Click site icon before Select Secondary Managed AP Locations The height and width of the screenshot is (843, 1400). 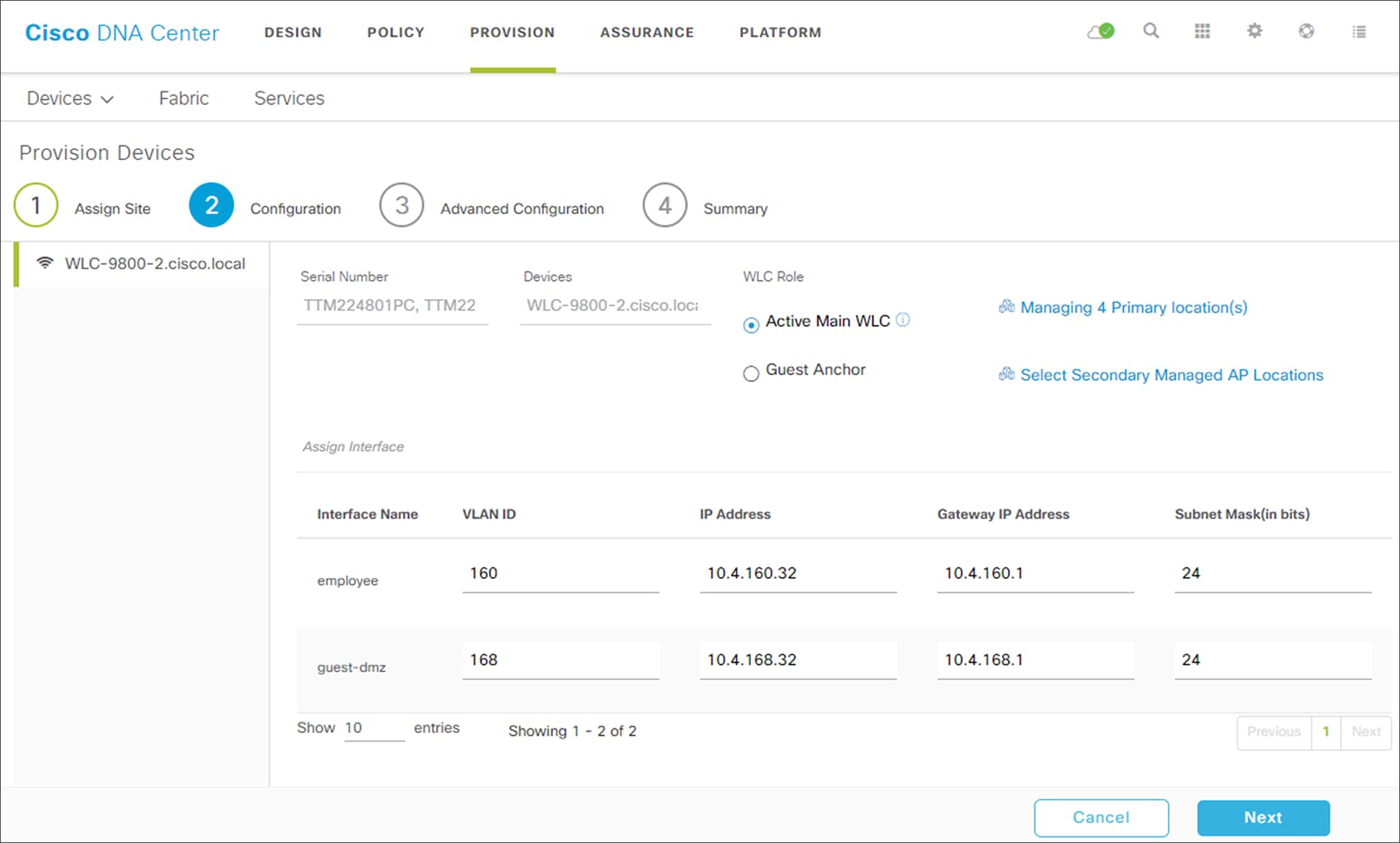(x=1006, y=374)
